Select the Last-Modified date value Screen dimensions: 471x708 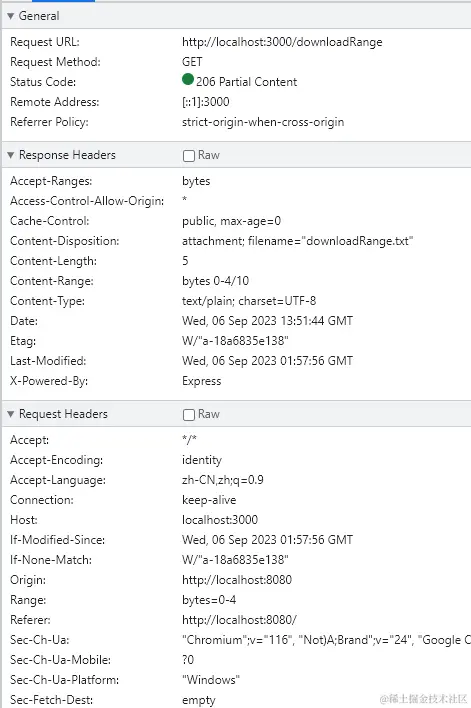click(267, 361)
